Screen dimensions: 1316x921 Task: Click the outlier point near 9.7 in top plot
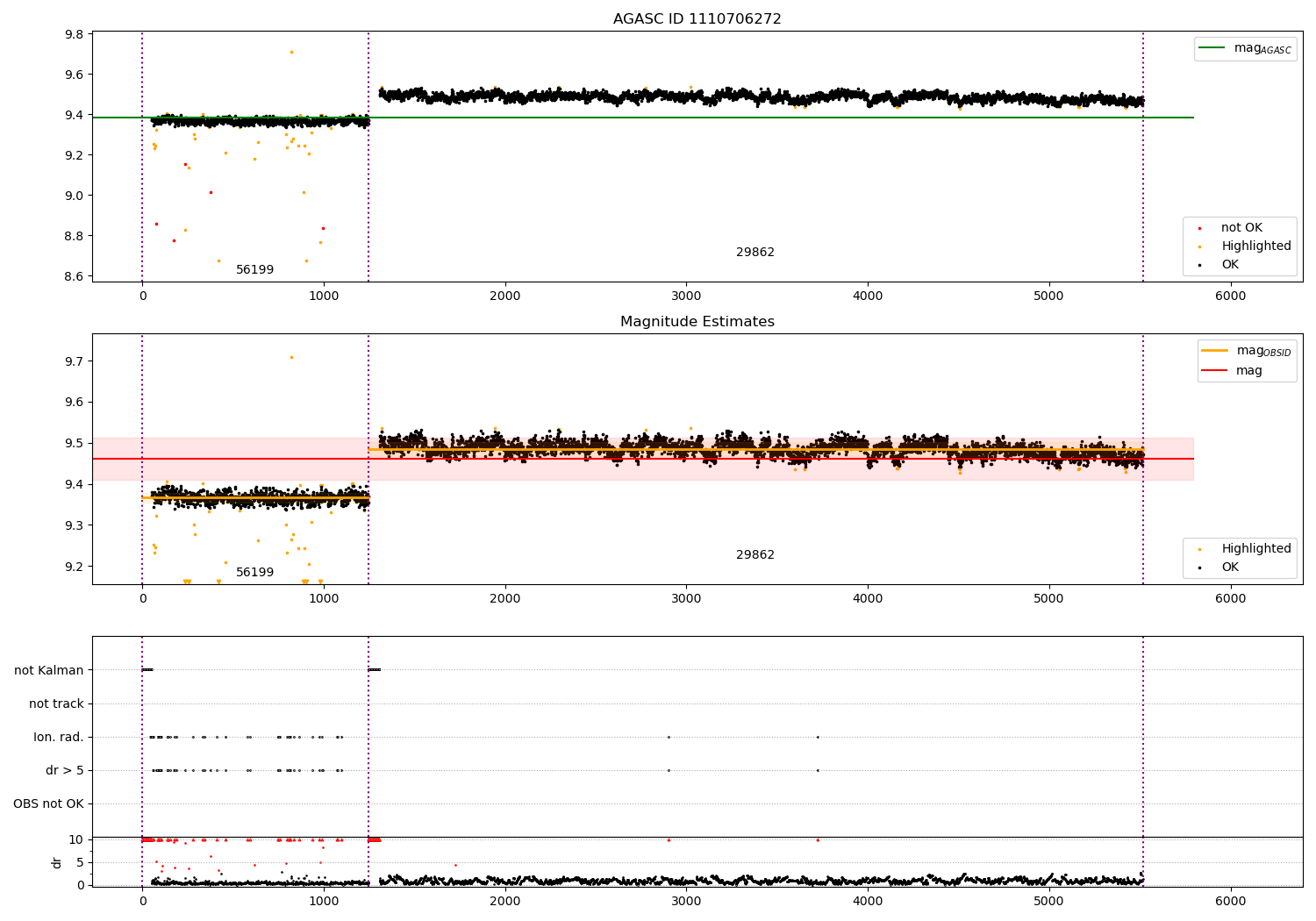point(291,52)
